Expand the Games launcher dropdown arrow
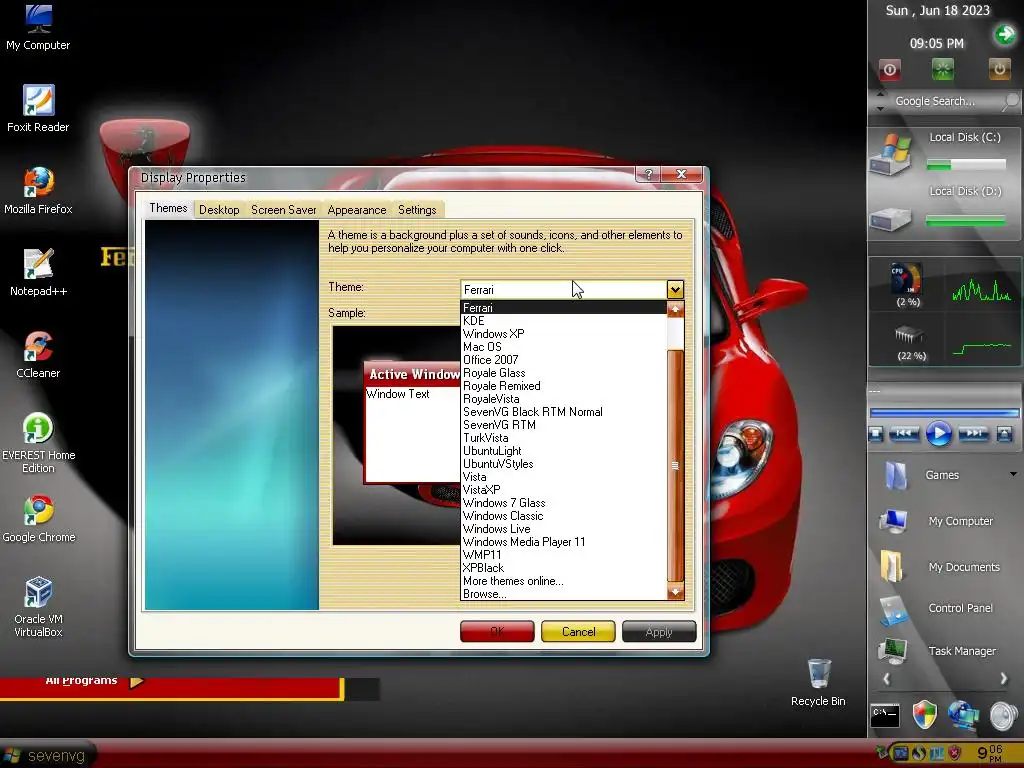The image size is (1024, 768). pyautogui.click(x=1013, y=474)
